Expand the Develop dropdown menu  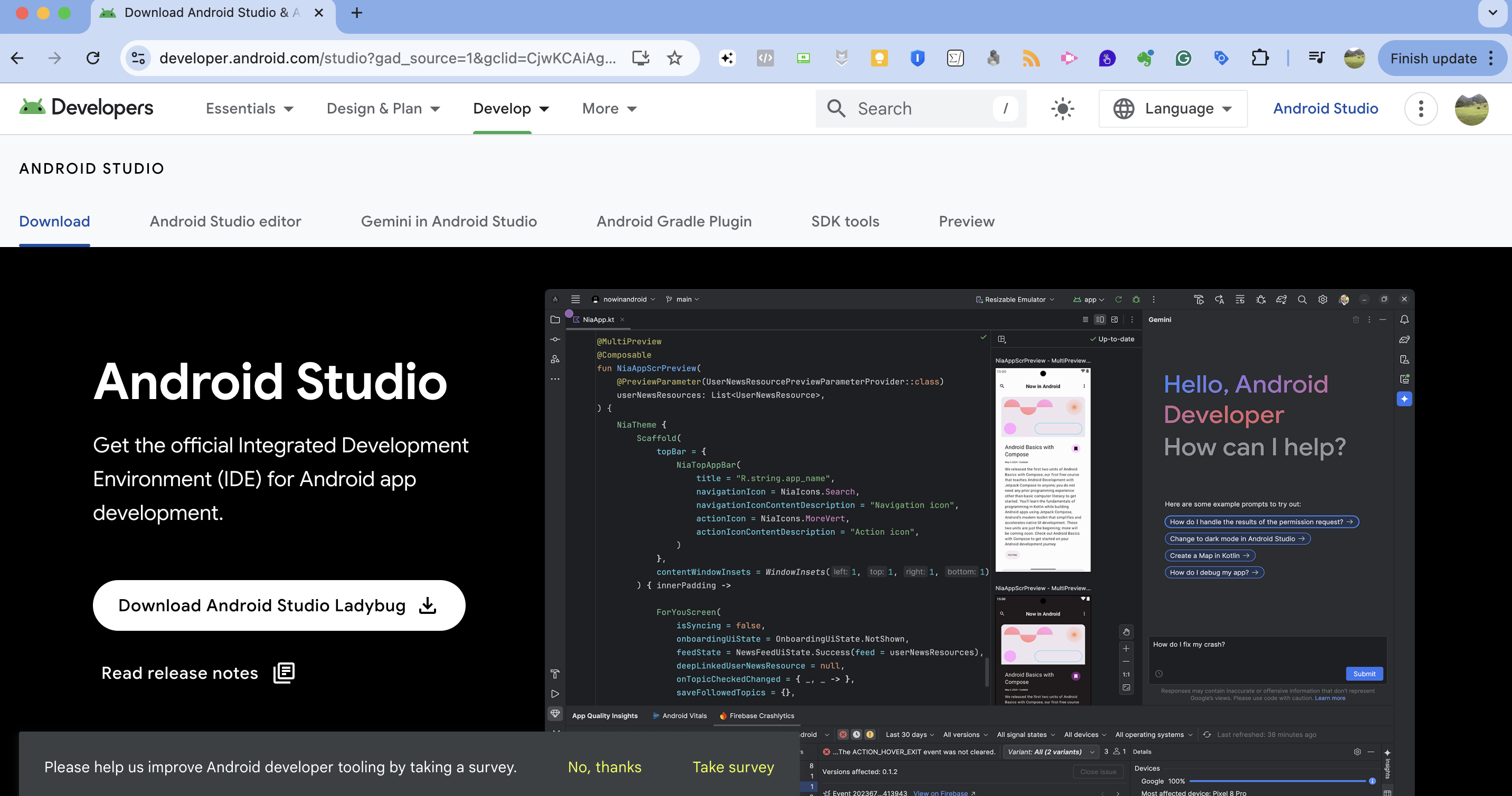(511, 109)
